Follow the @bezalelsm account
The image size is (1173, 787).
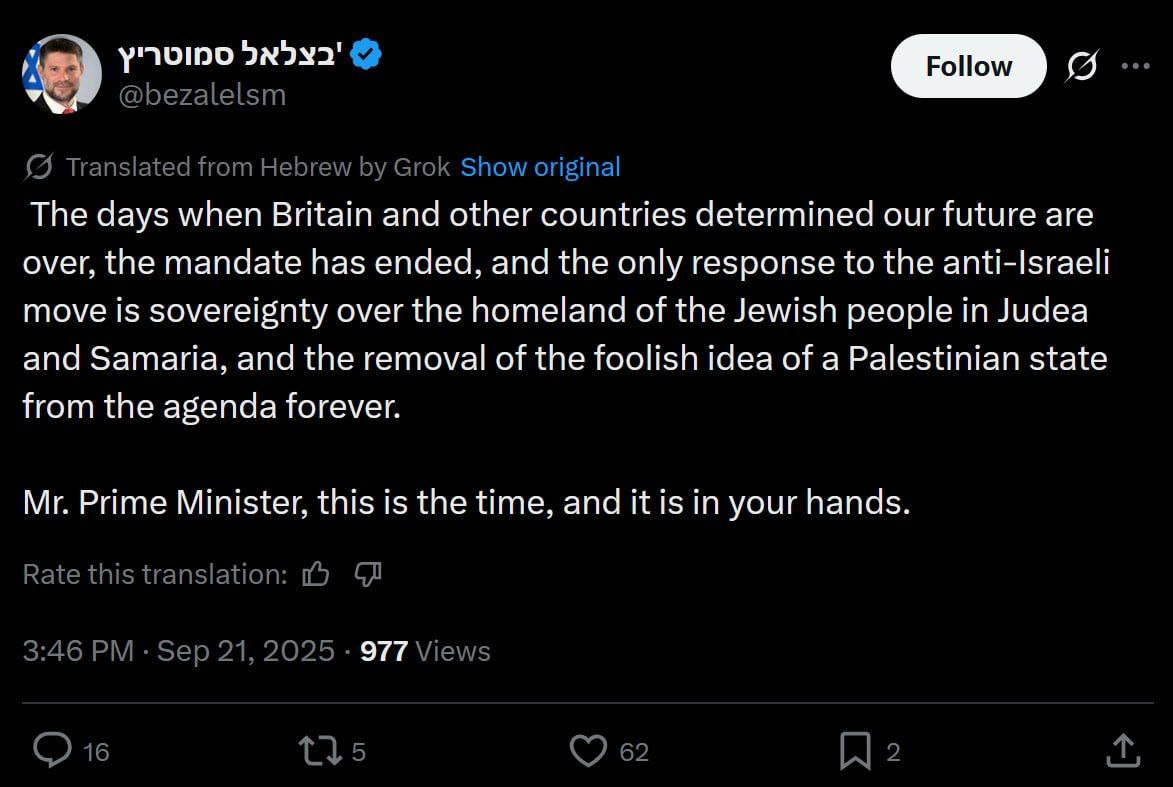point(968,66)
